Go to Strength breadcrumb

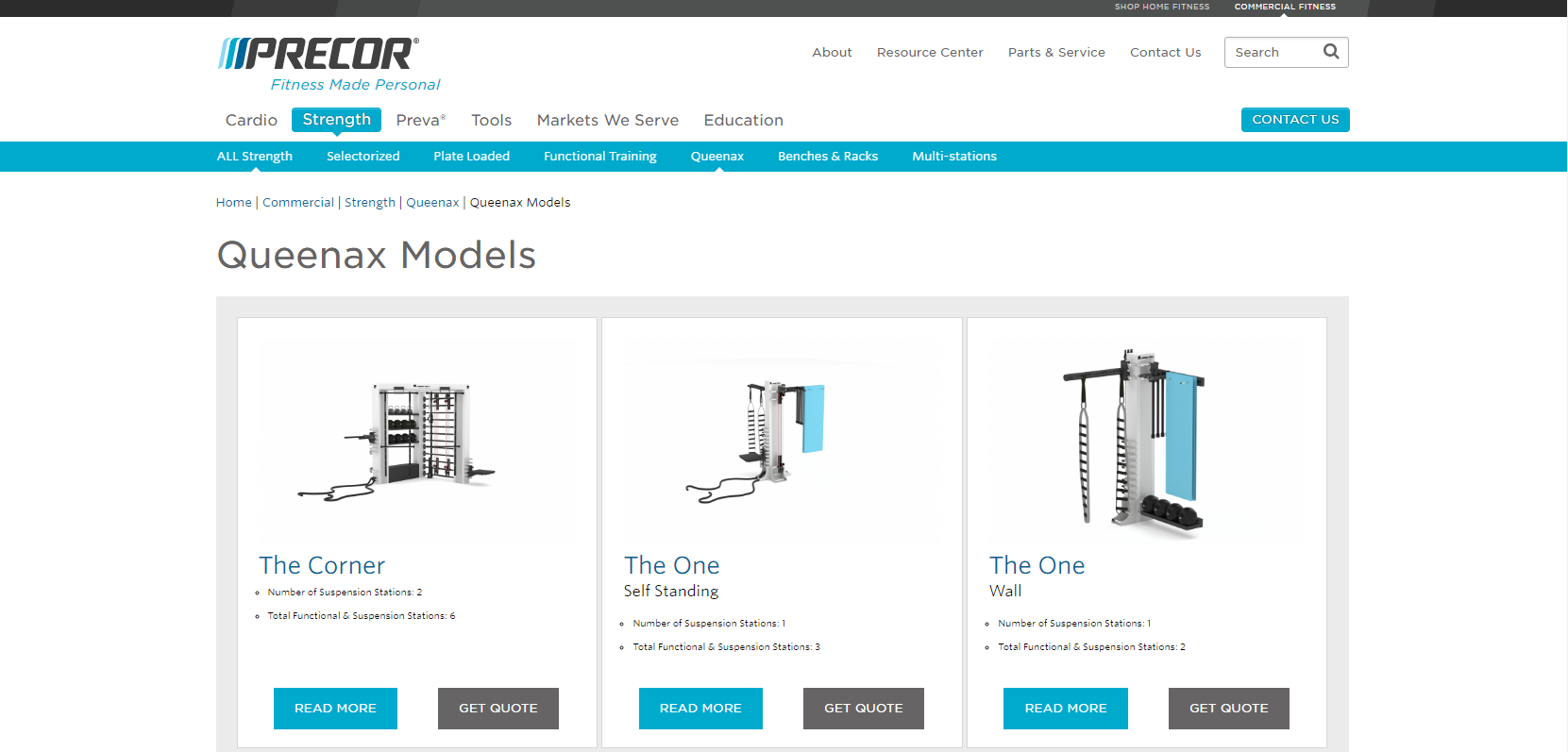369,203
